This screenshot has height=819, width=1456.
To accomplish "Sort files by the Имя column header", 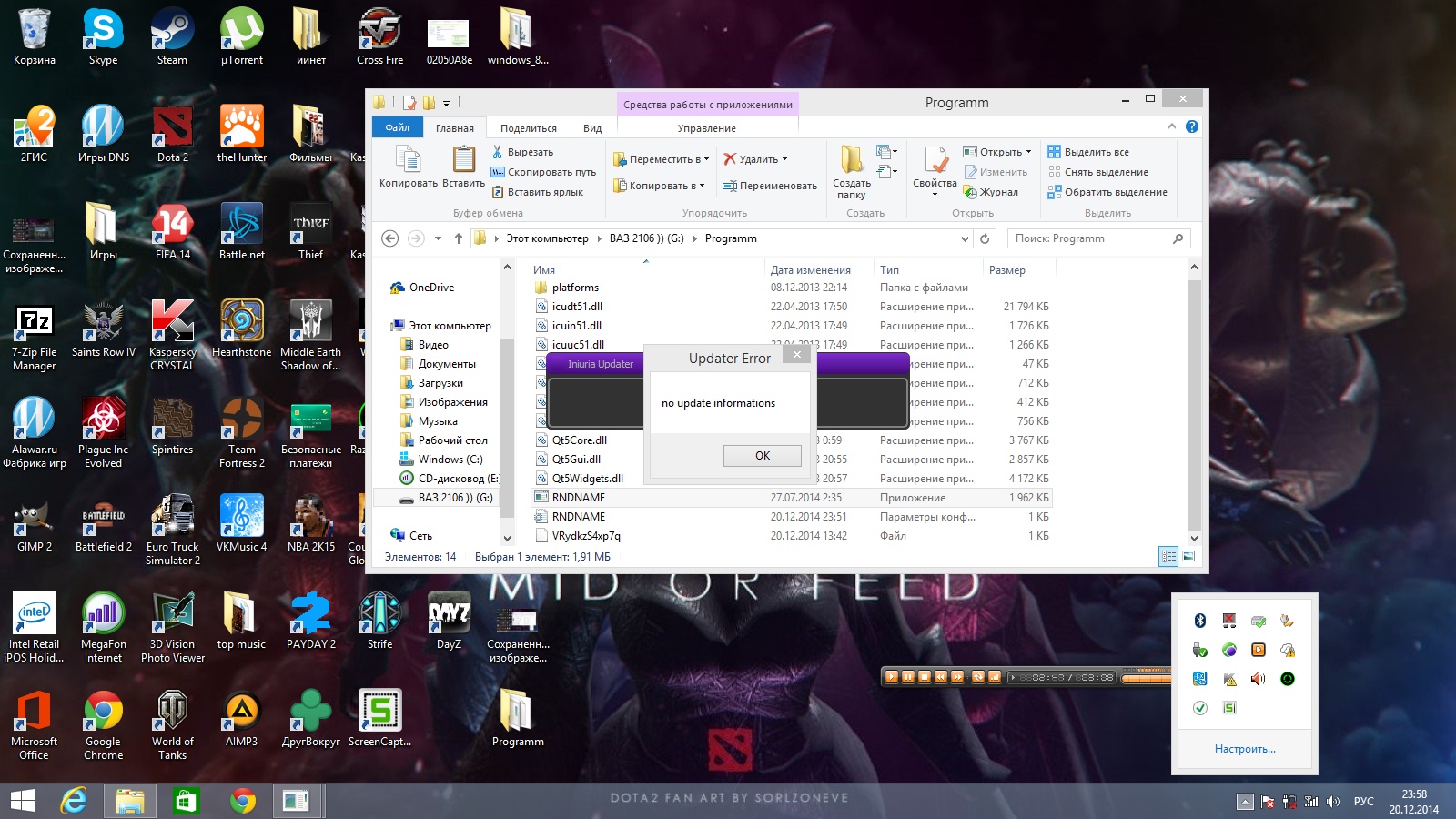I will tap(544, 270).
